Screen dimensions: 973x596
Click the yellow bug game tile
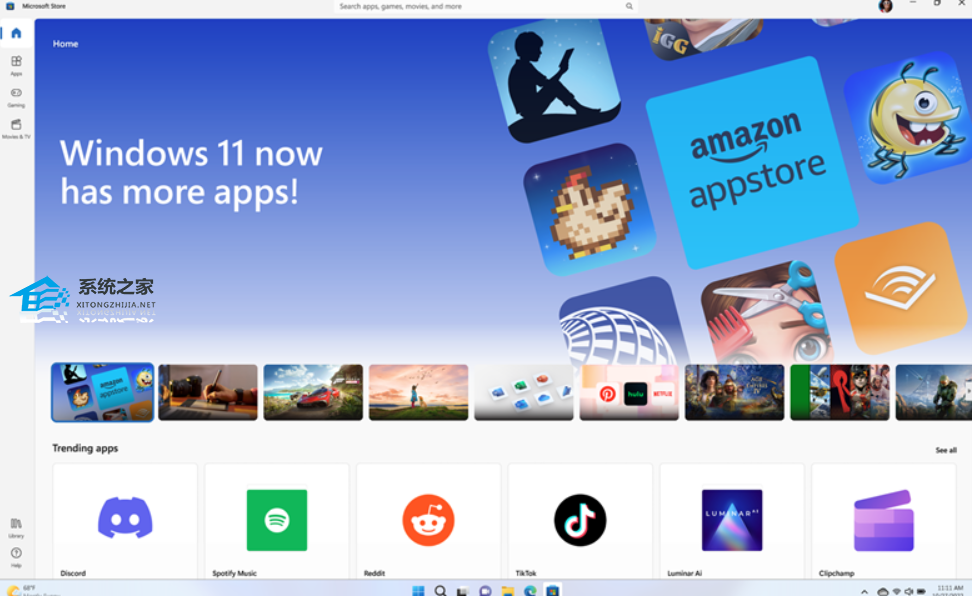[909, 118]
